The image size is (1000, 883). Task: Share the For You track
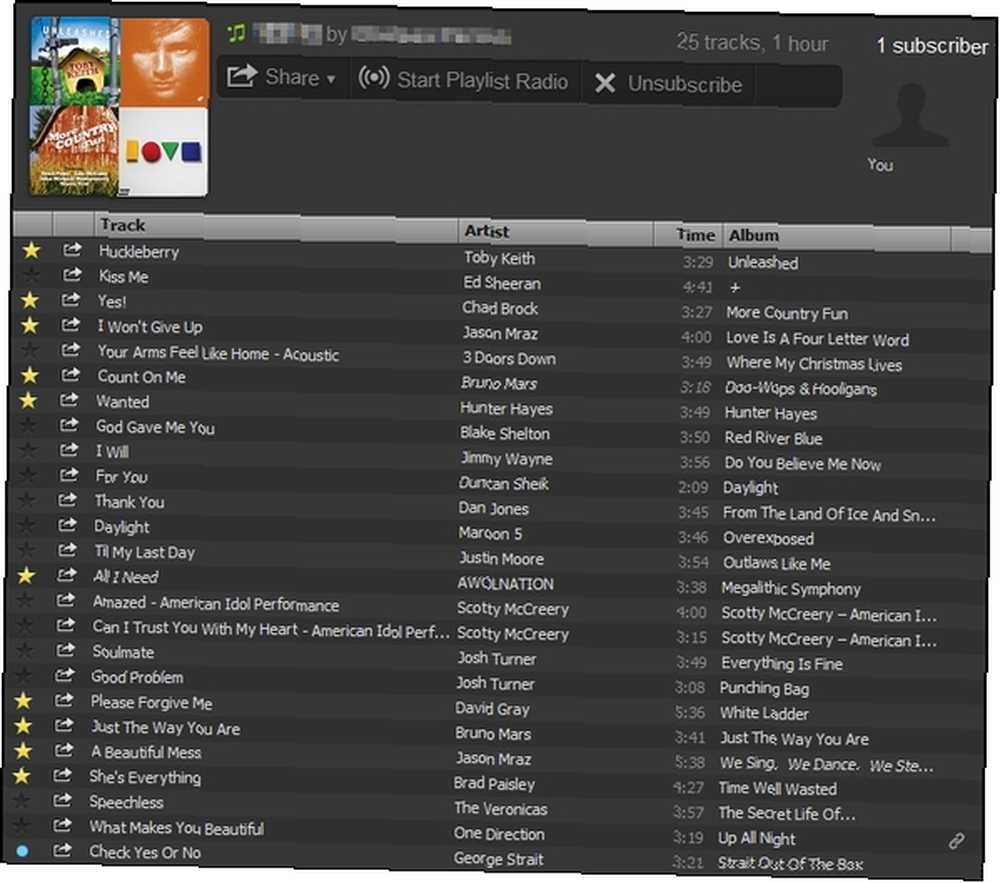(68, 474)
